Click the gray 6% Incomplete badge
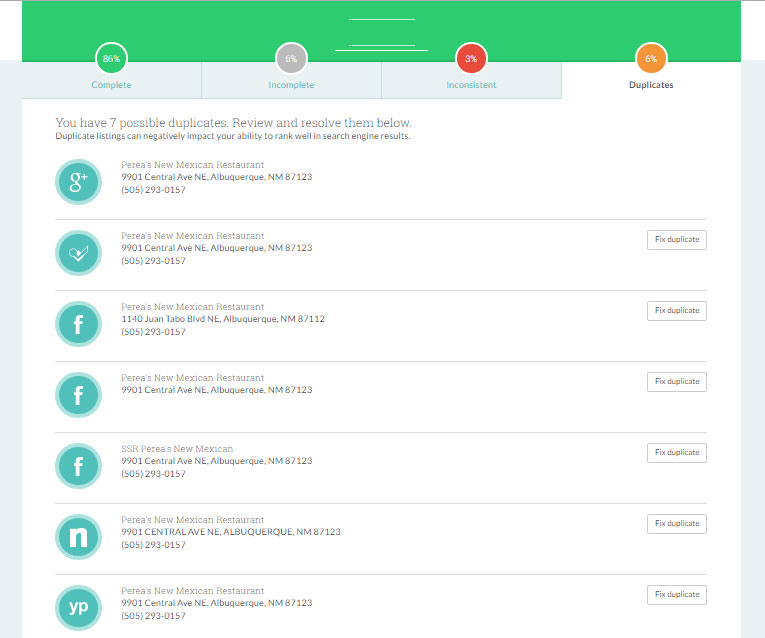 291,59
